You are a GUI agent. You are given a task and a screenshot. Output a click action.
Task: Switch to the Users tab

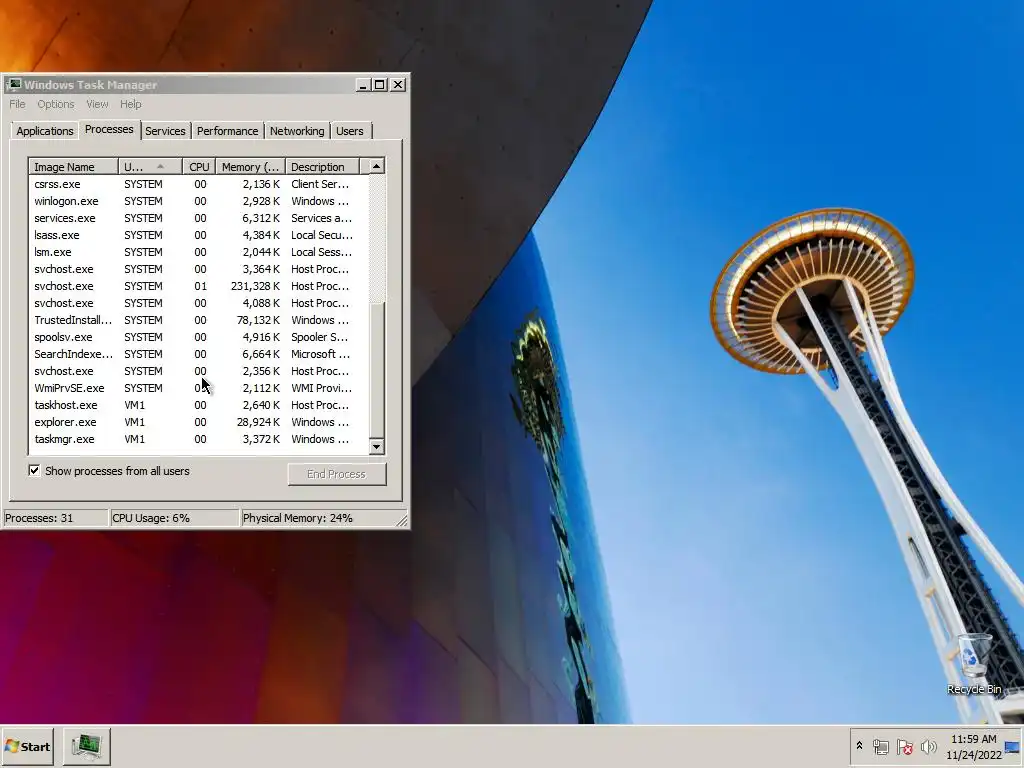[350, 131]
